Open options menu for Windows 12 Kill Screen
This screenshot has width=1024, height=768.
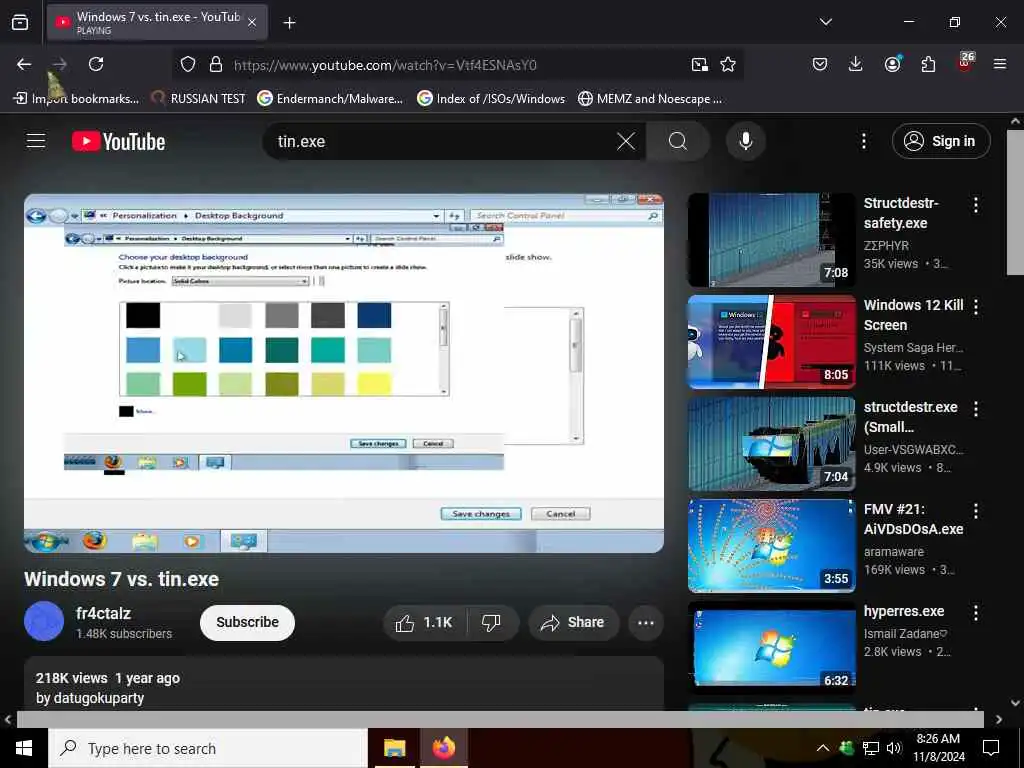976,307
